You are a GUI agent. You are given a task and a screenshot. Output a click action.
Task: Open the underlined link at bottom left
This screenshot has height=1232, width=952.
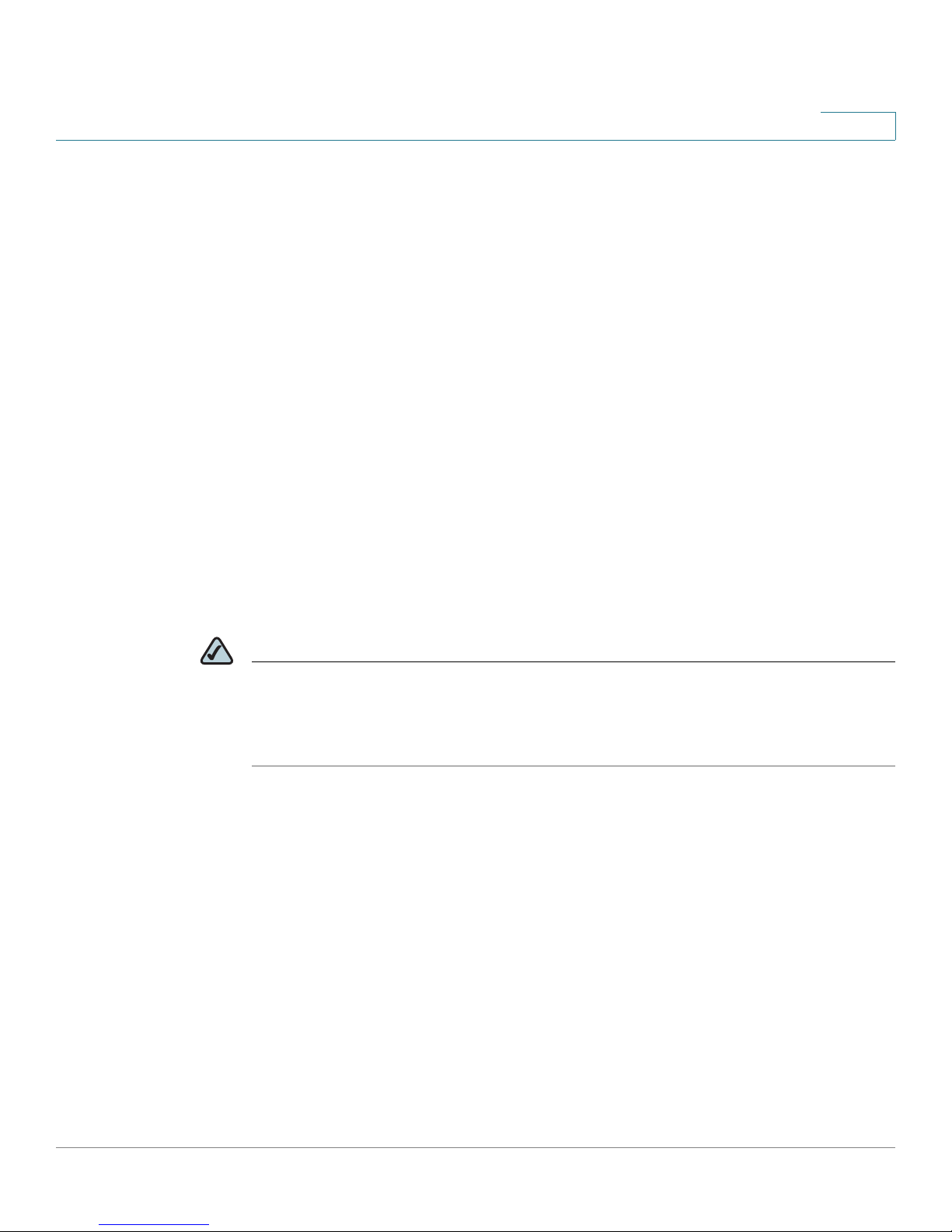tap(155, 1225)
